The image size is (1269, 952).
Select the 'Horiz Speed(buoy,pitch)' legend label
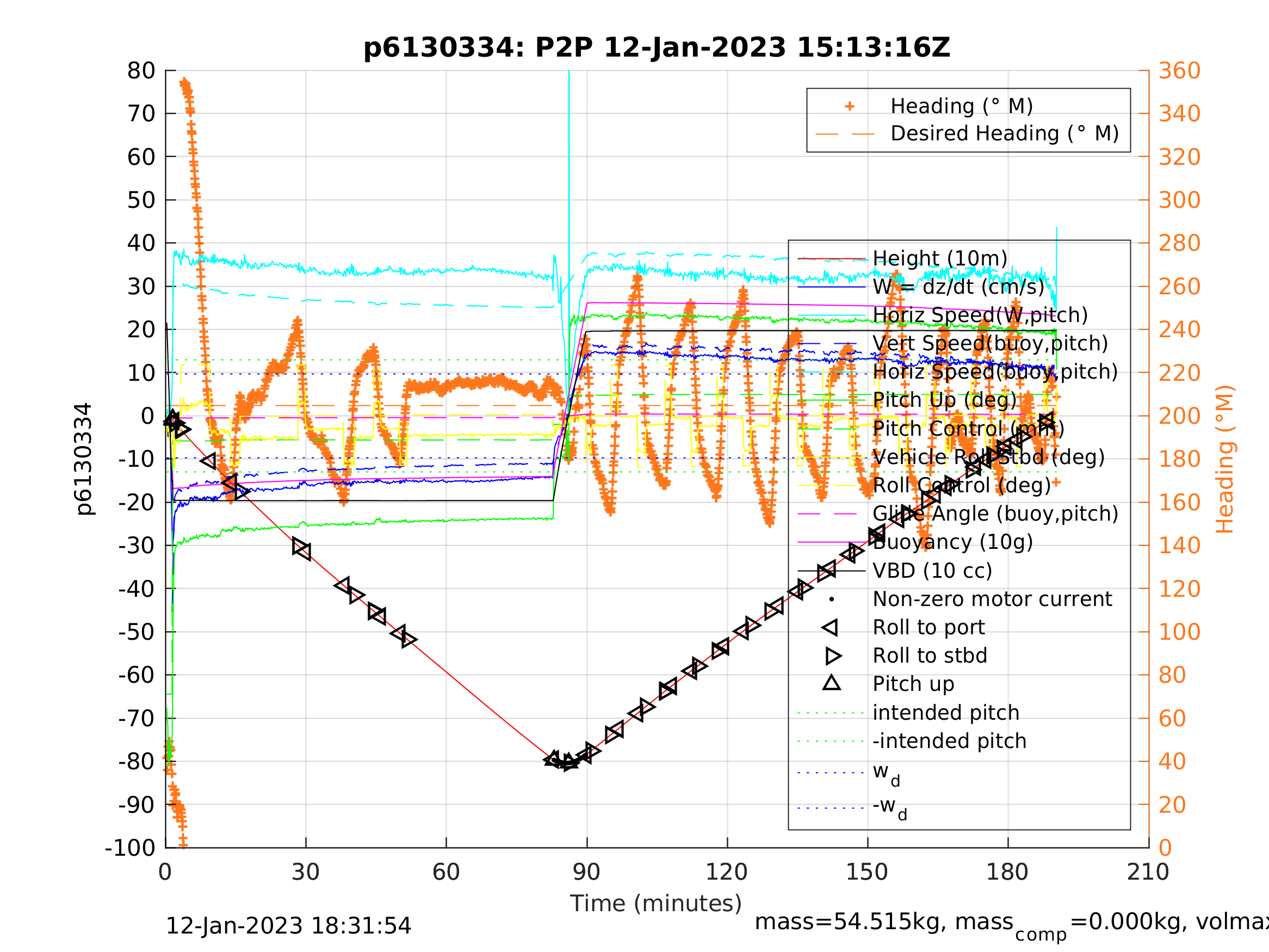995,372
